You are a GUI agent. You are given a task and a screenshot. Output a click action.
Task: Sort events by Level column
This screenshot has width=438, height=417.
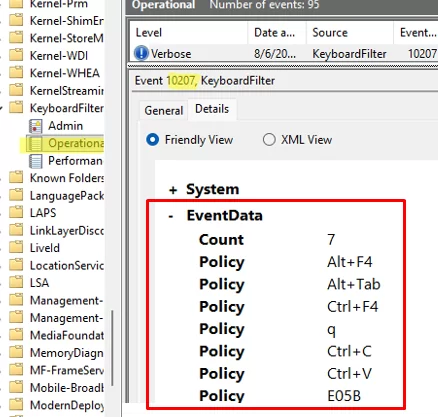tap(188, 33)
